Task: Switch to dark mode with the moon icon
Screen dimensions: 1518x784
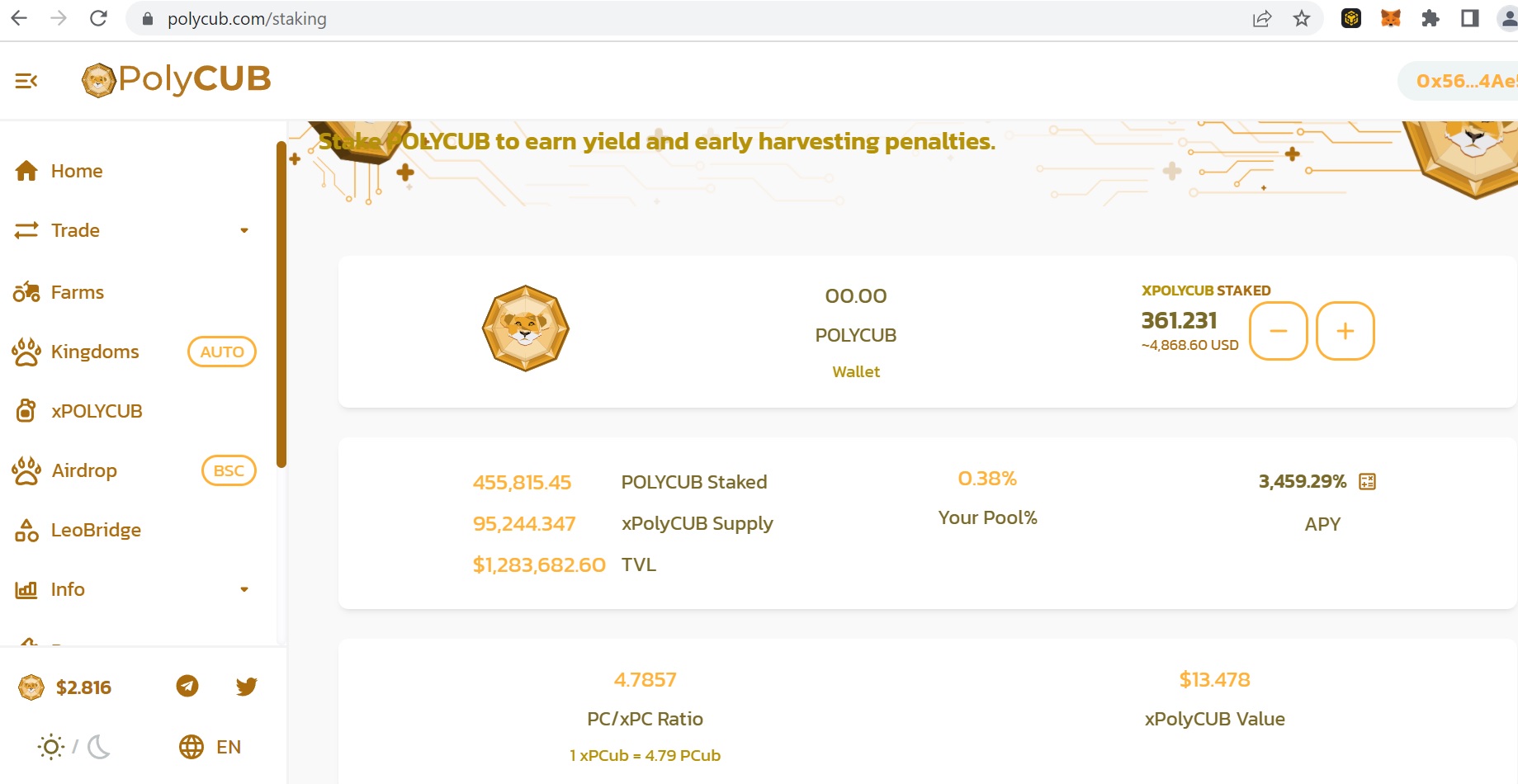Action: 99,747
